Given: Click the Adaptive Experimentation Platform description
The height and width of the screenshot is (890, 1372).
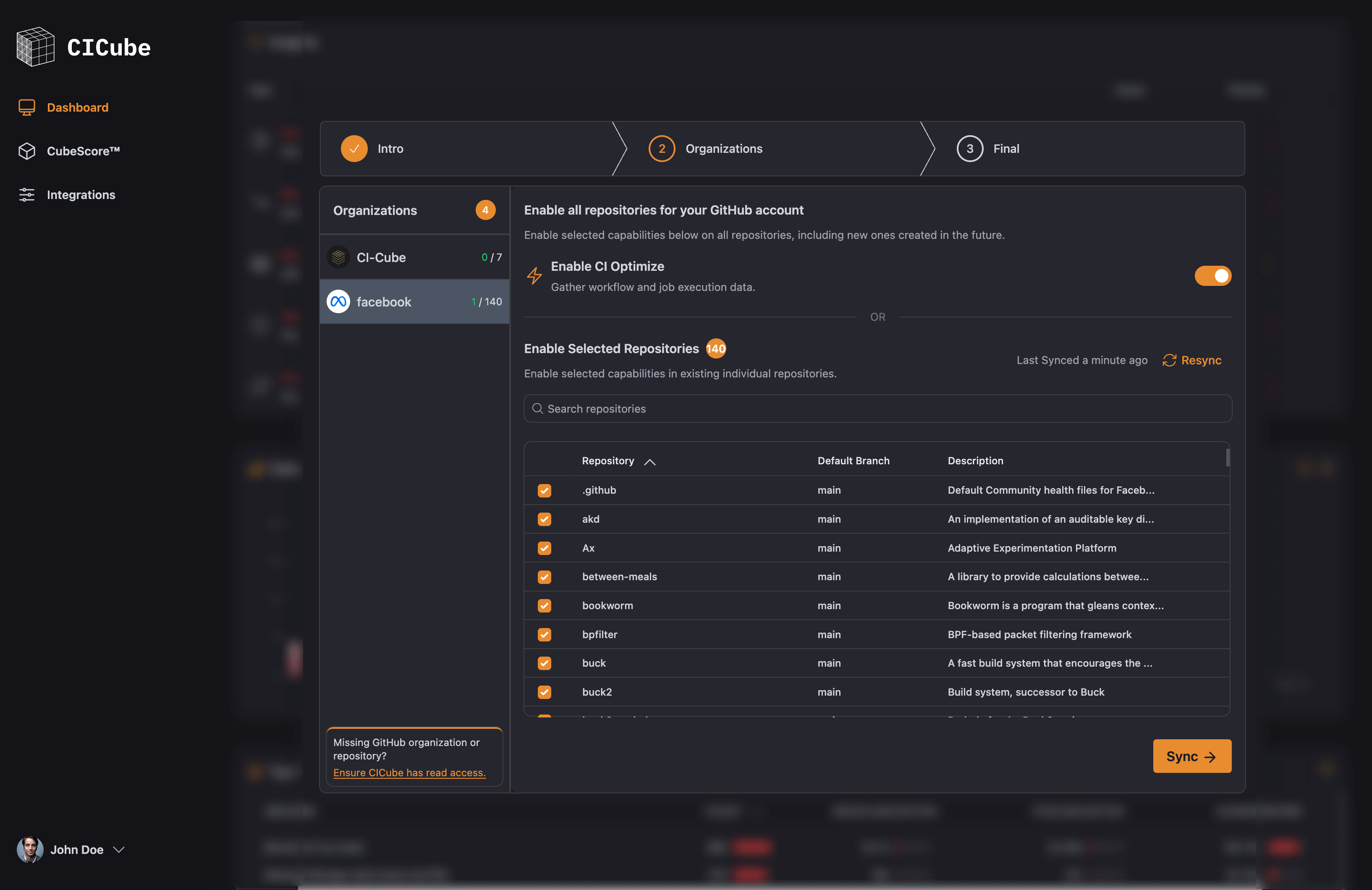Looking at the screenshot, I should [x=1032, y=547].
